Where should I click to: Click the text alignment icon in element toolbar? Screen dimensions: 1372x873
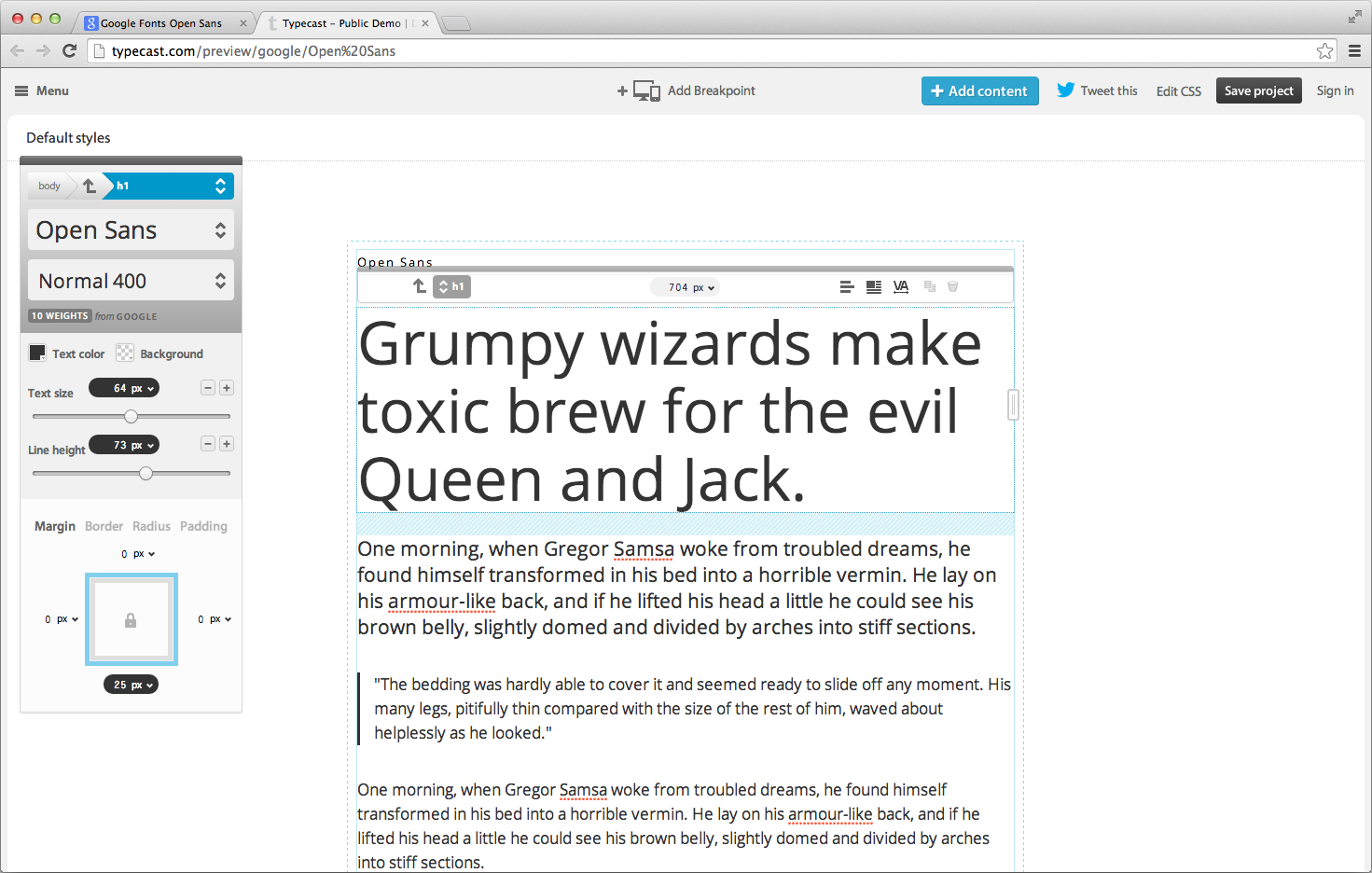pyautogui.click(x=846, y=287)
